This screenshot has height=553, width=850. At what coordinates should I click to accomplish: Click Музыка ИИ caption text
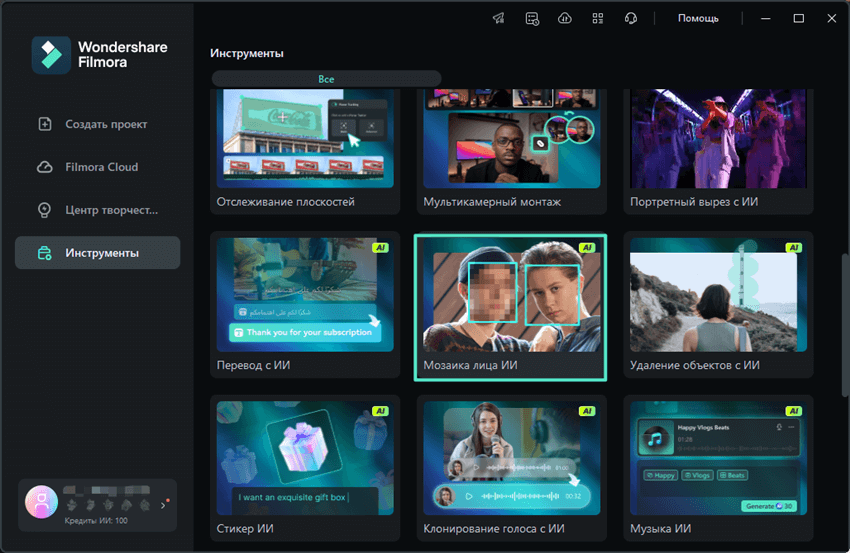pyautogui.click(x=660, y=529)
